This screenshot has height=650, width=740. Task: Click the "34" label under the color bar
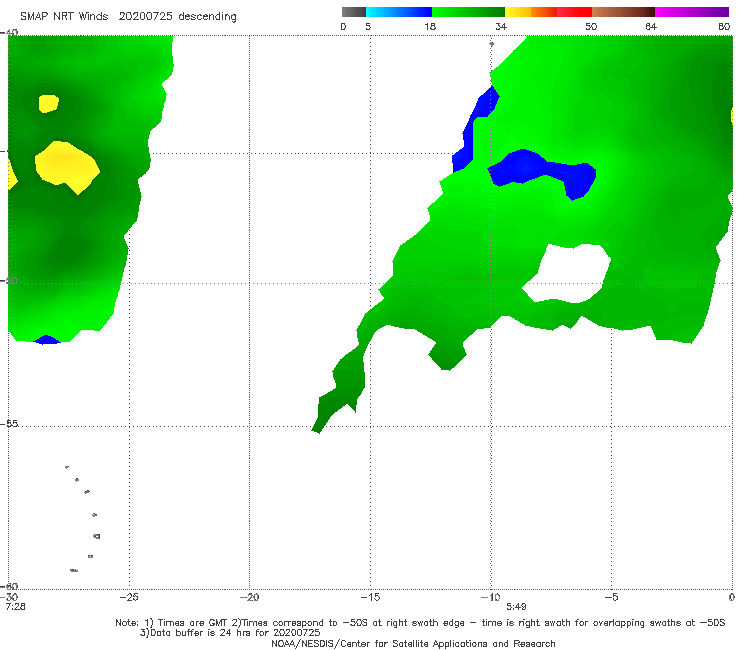(x=501, y=26)
